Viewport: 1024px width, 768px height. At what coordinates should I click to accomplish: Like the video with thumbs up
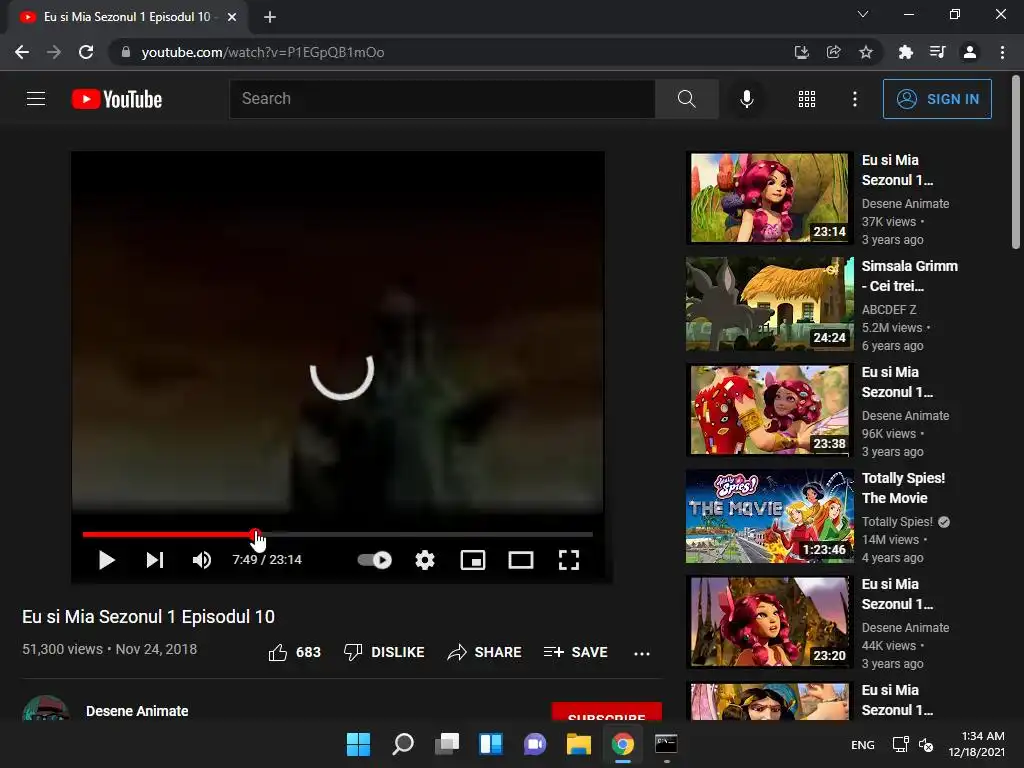tap(295, 652)
